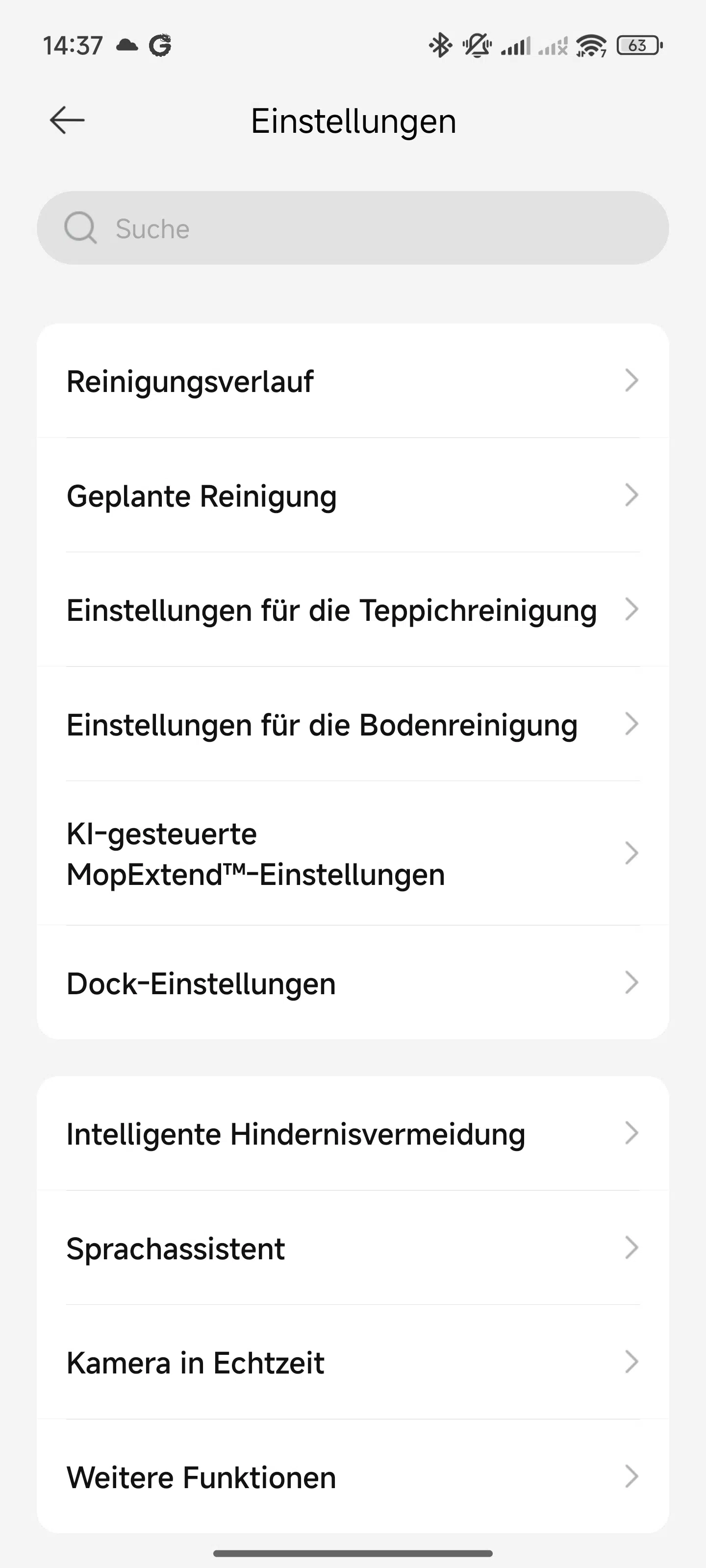Tap the cloud weather status icon
Viewport: 706px width, 1568px height.
(126, 45)
